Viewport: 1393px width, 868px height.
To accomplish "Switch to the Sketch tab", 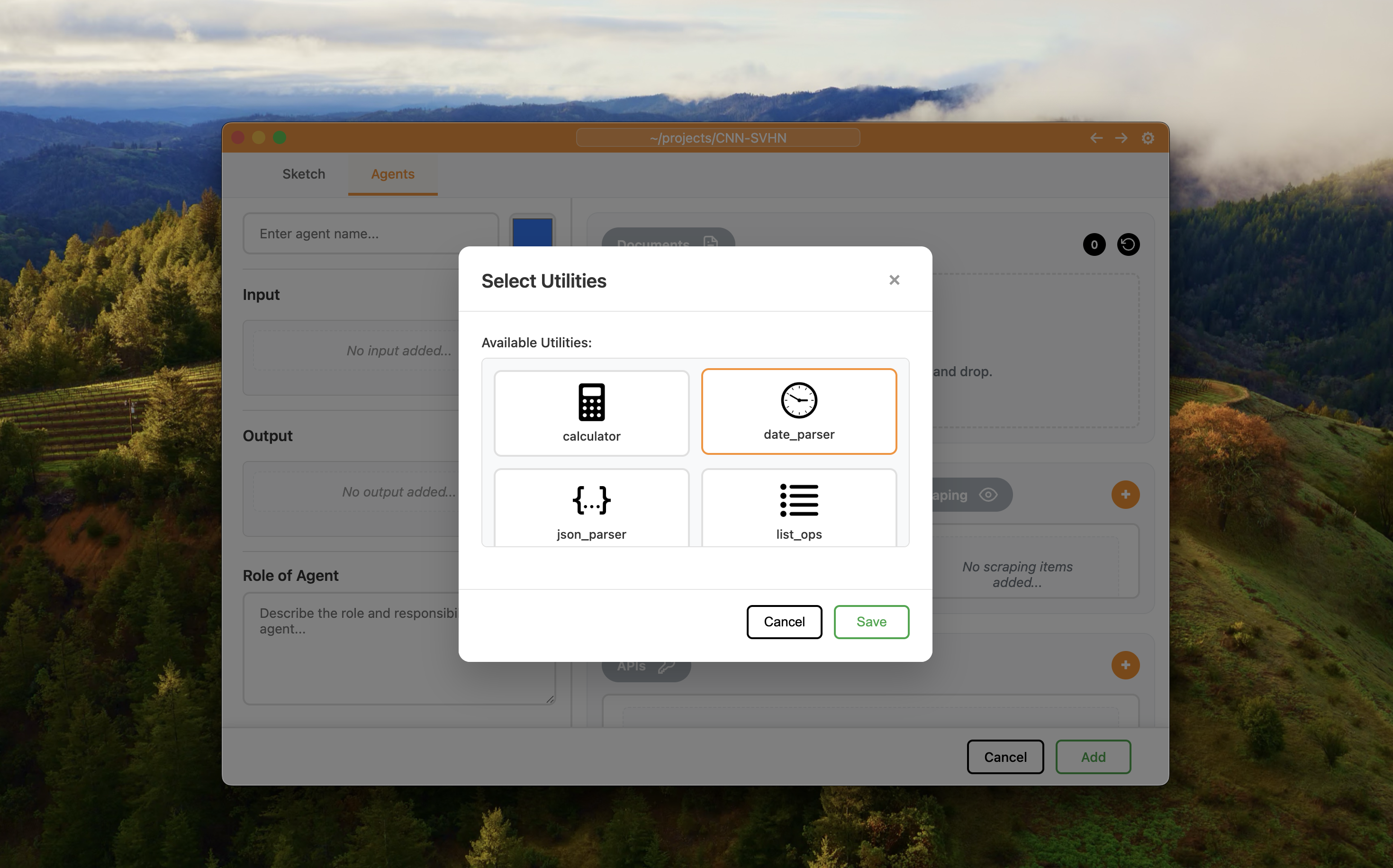I will tap(304, 174).
